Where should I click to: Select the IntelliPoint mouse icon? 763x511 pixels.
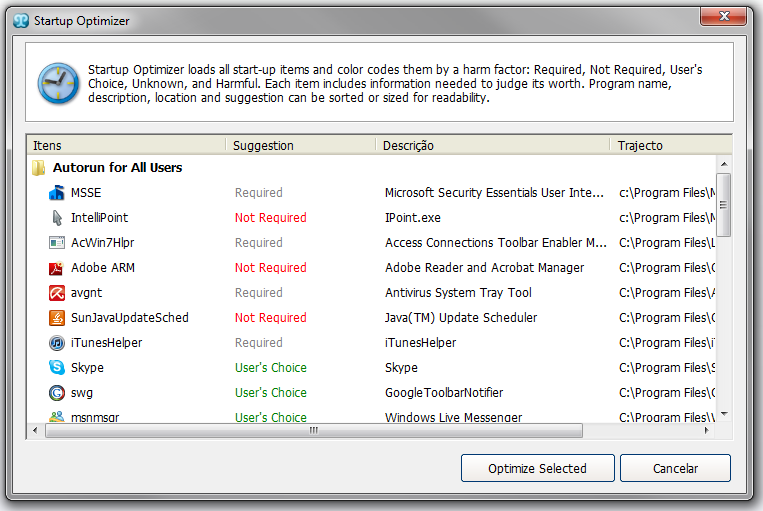[x=57, y=218]
